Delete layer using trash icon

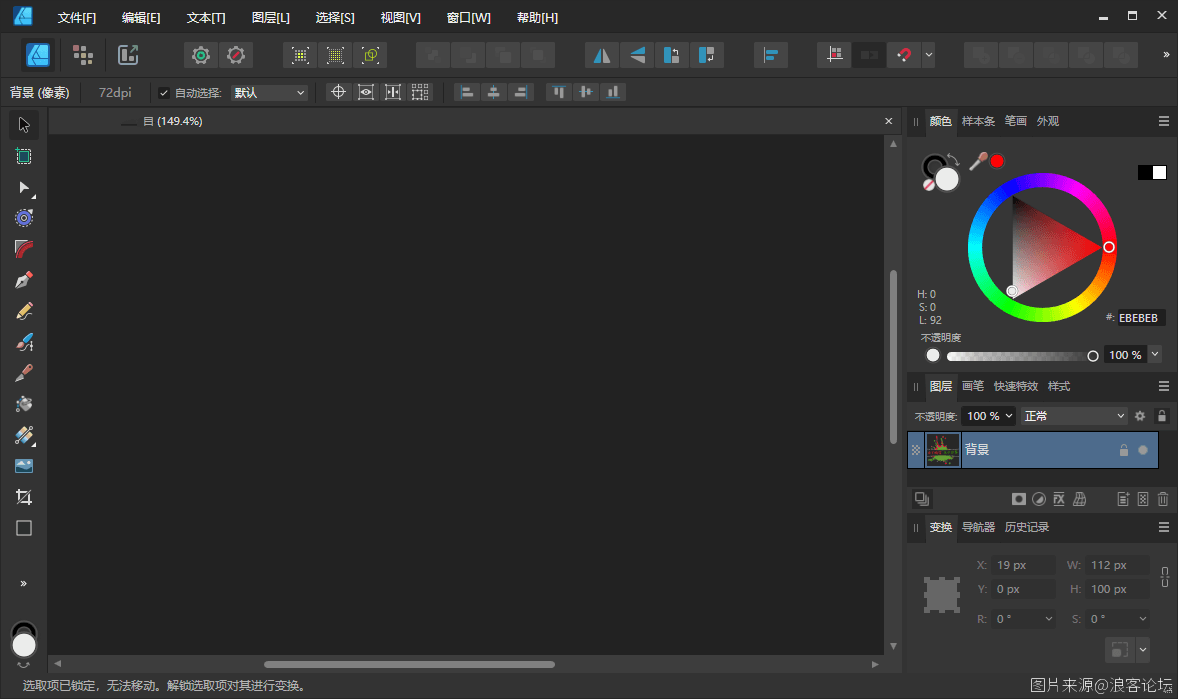pyautogui.click(x=1162, y=499)
